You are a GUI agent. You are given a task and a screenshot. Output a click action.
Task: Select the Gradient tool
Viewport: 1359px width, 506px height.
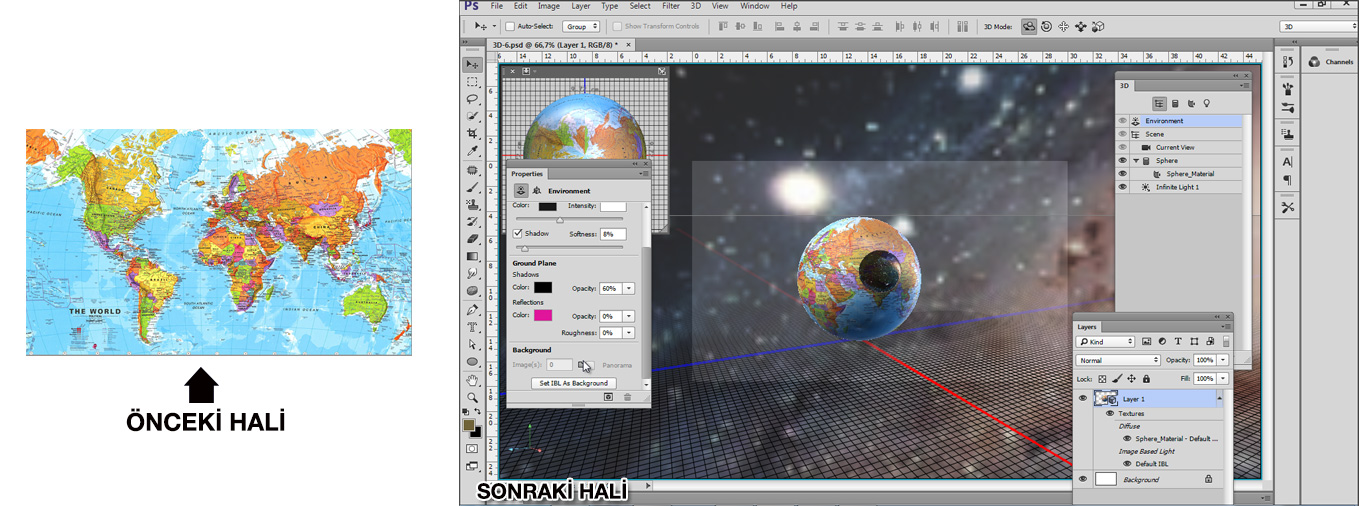473,256
